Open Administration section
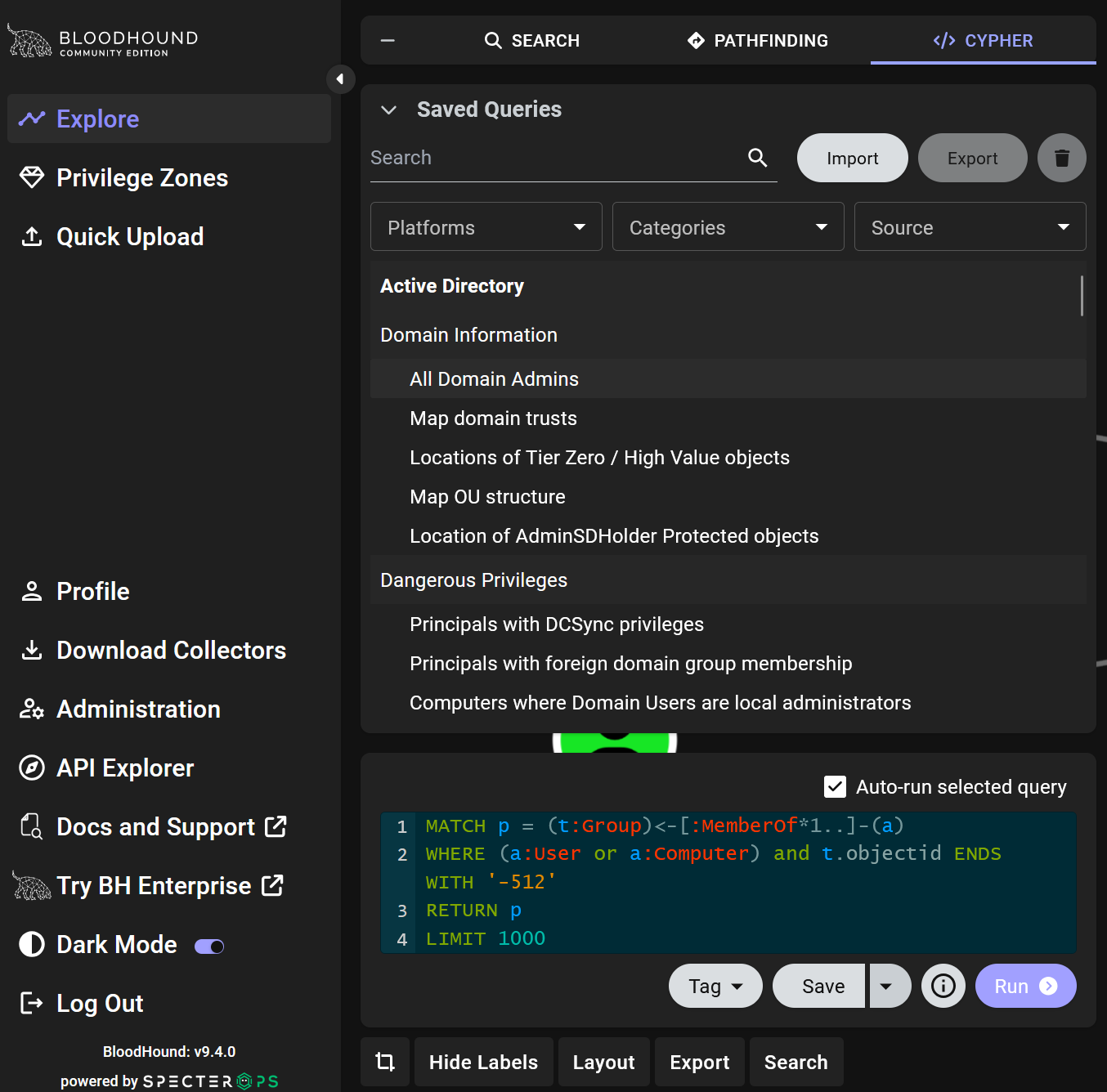1107x1092 pixels. (x=169, y=709)
